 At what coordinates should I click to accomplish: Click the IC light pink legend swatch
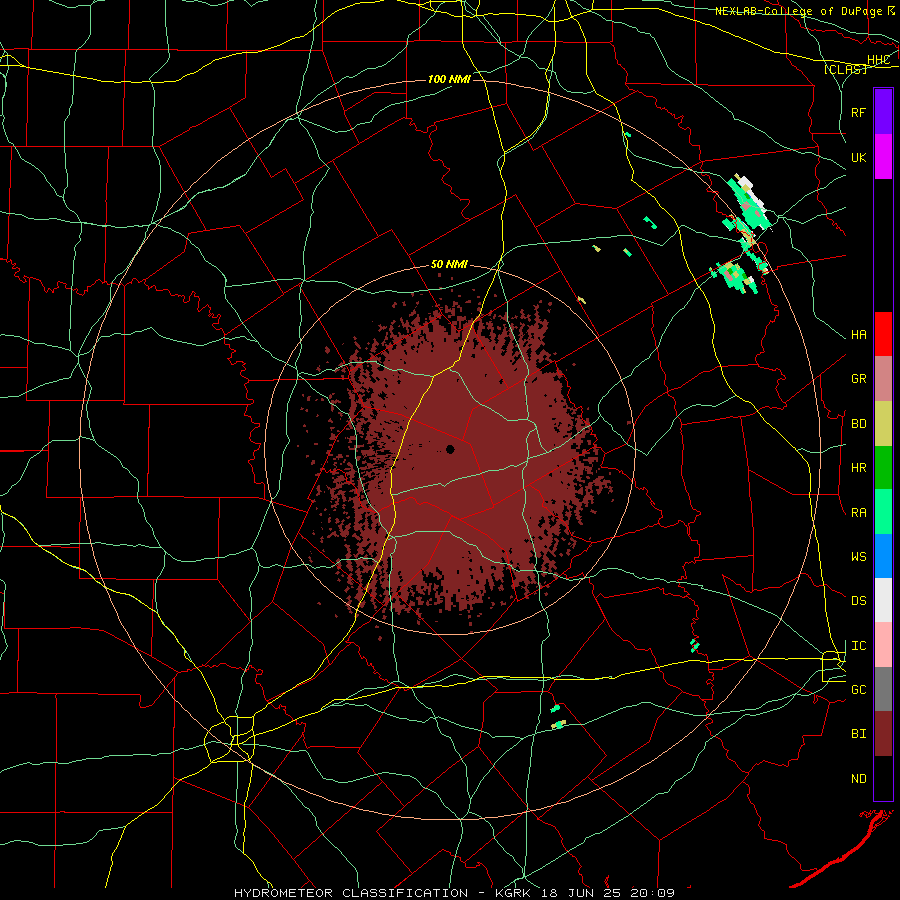(x=883, y=645)
